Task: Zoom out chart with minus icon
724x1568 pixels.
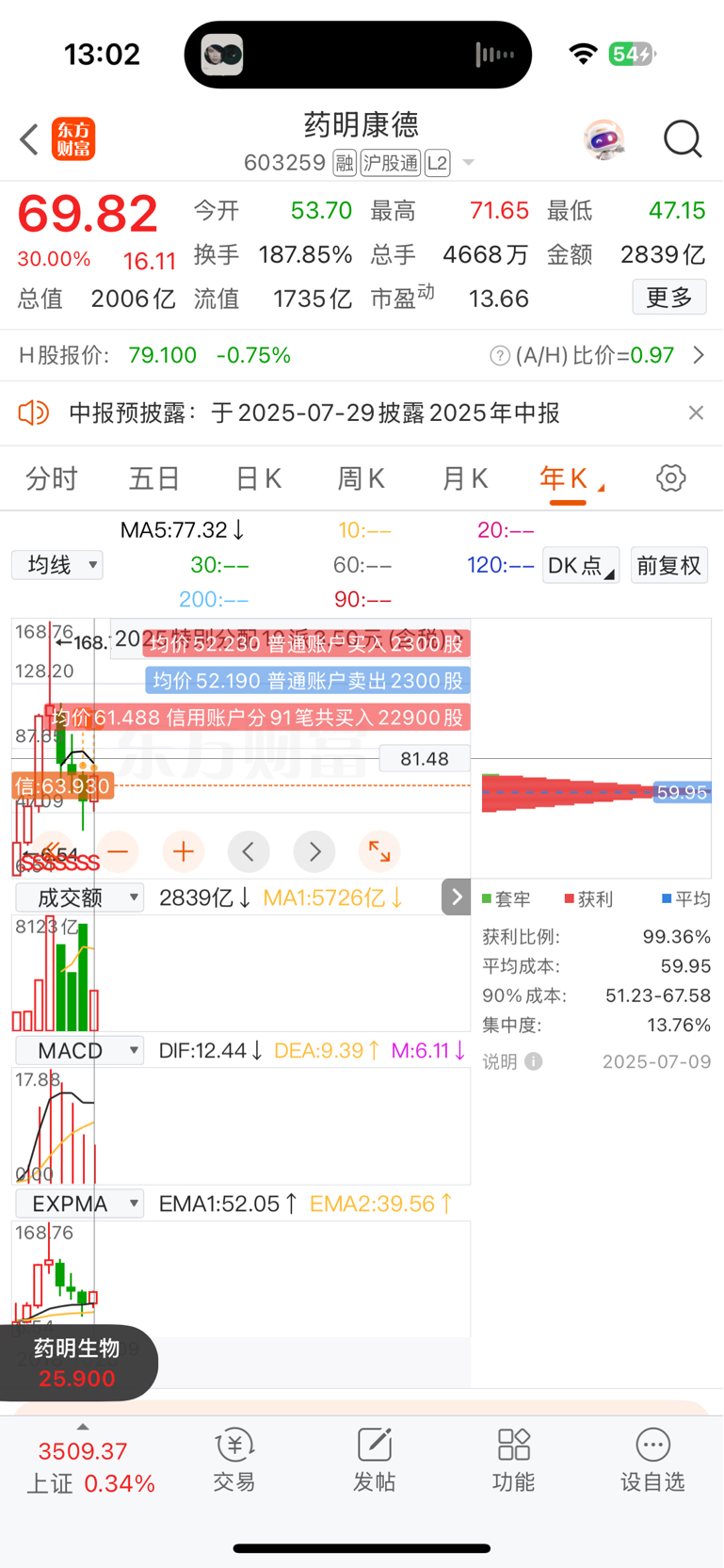Action: pyautogui.click(x=118, y=851)
